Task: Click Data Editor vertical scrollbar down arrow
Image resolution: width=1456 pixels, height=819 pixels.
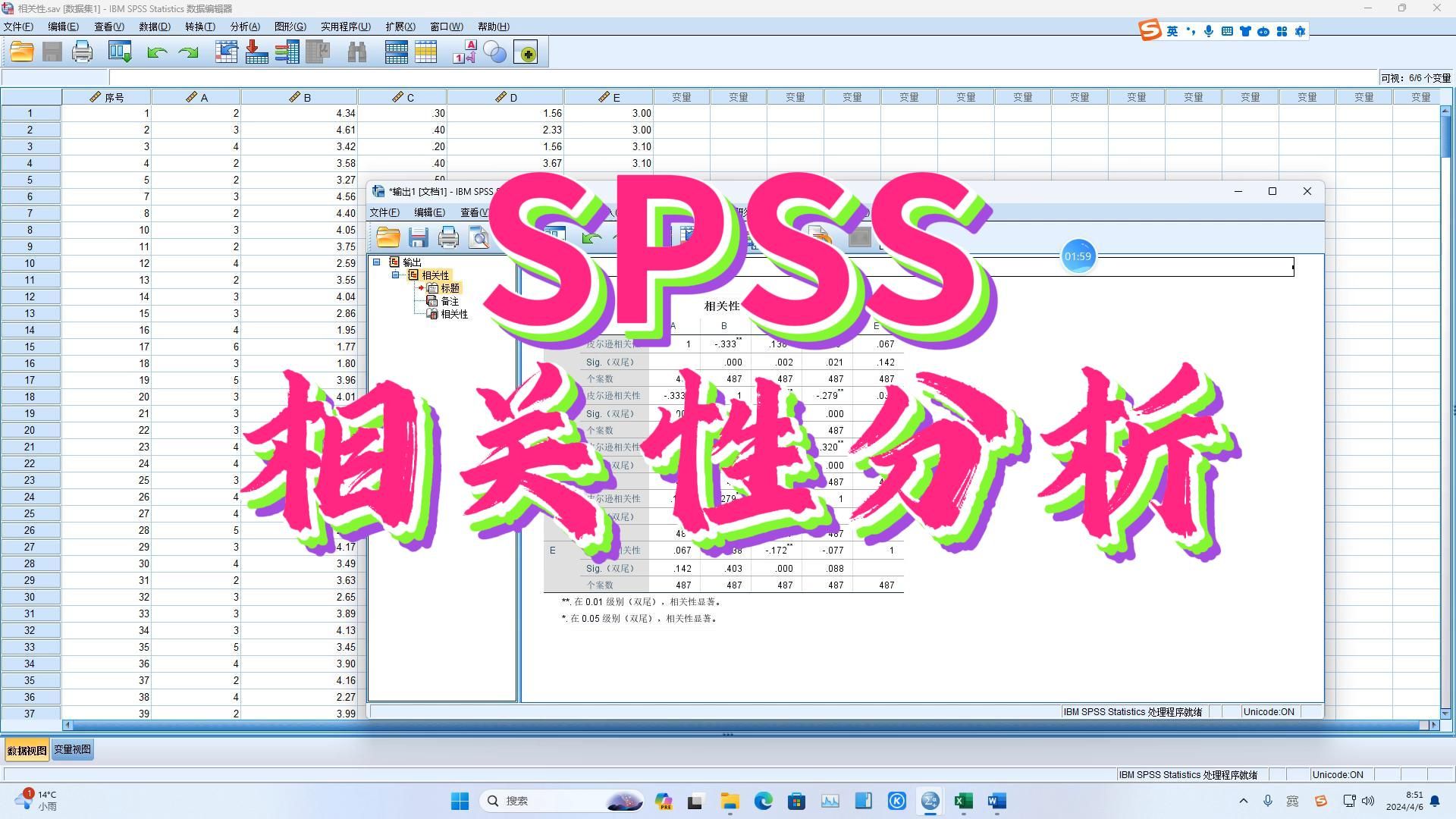Action: (x=1445, y=713)
